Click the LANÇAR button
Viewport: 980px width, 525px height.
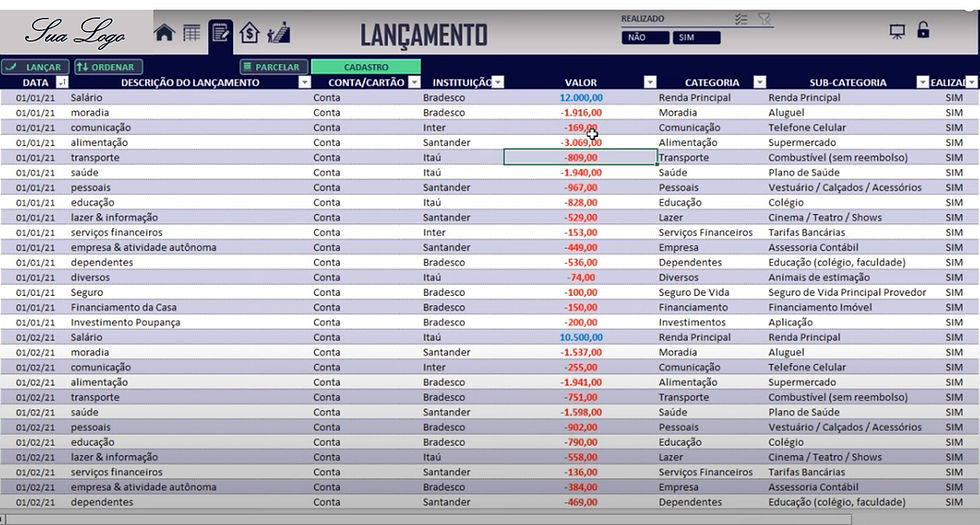click(35, 67)
